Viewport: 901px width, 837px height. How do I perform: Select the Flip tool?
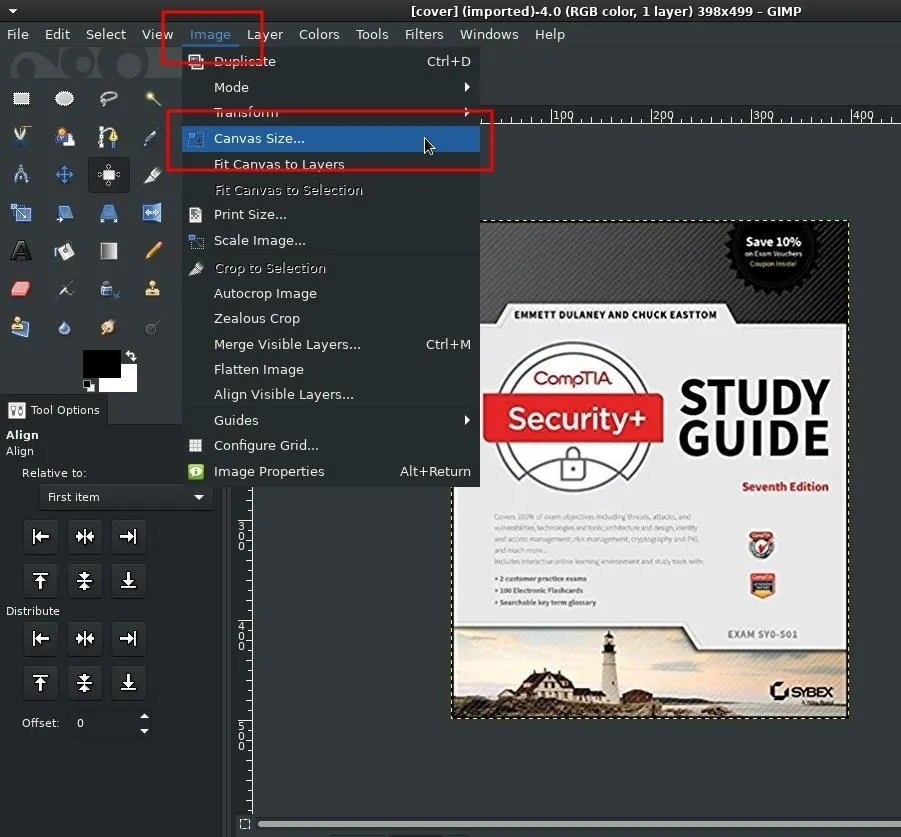tap(152, 213)
